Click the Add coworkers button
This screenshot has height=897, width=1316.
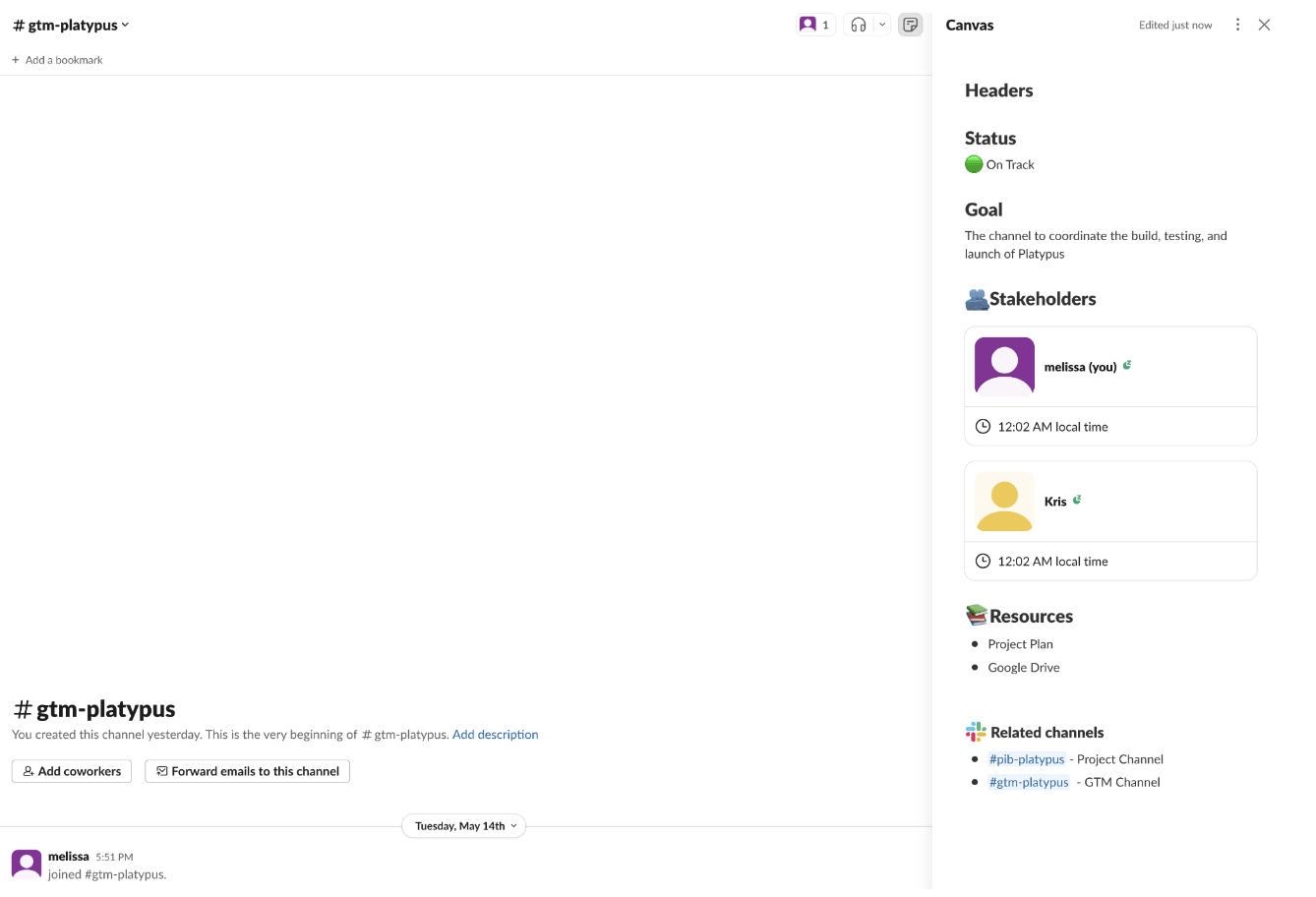pos(71,771)
